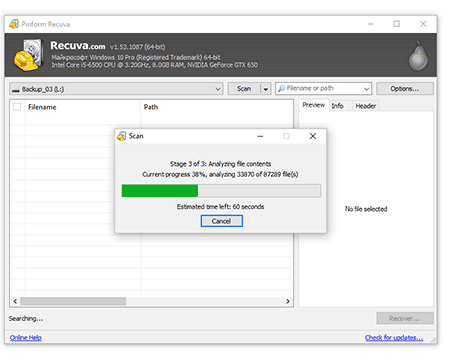450x363 pixels.
Task: Close the Scan dialog
Action: [313, 136]
